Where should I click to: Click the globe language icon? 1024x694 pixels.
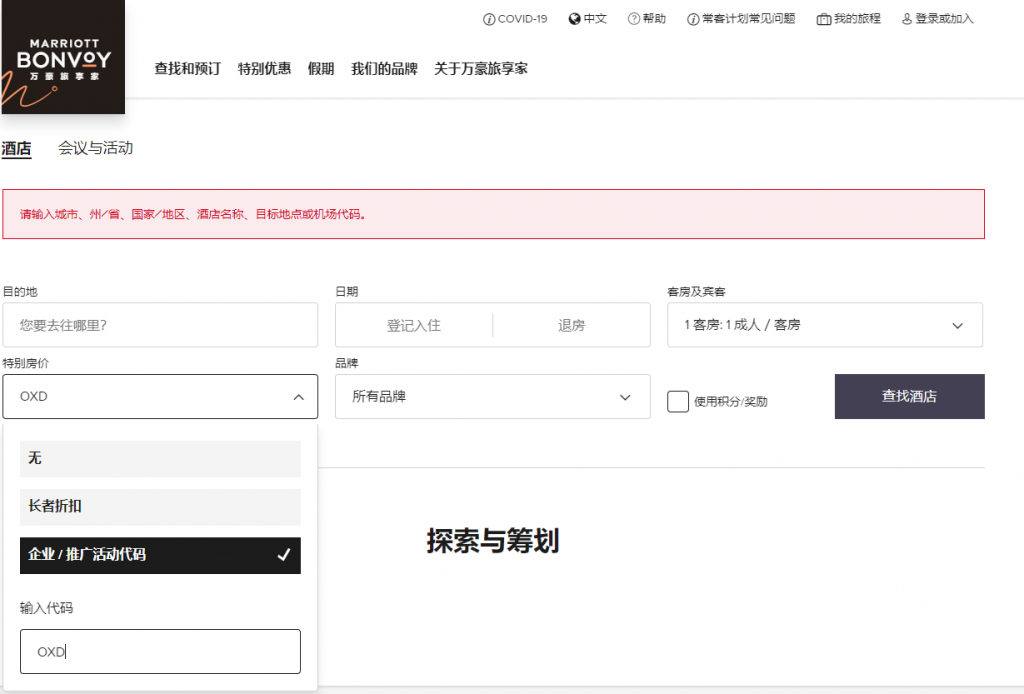pyautogui.click(x=574, y=19)
